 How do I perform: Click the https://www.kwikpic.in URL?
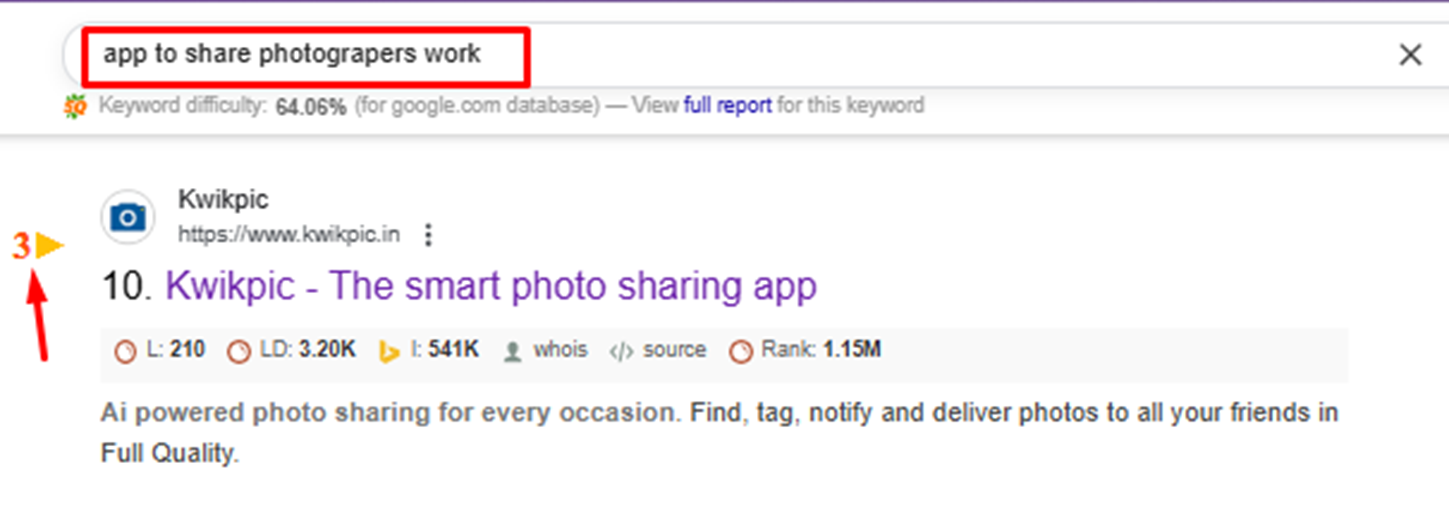point(289,235)
